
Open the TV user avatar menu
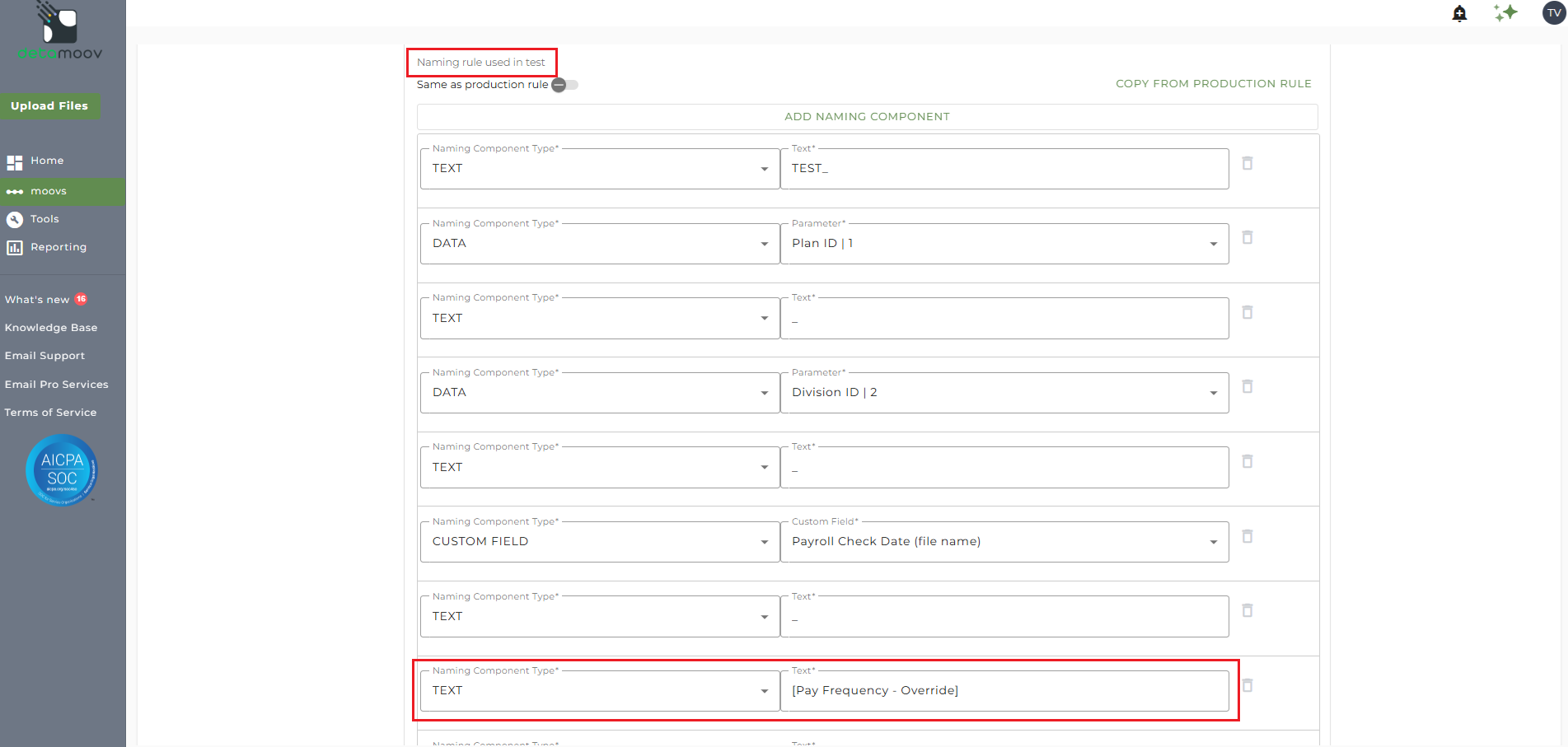(1554, 13)
